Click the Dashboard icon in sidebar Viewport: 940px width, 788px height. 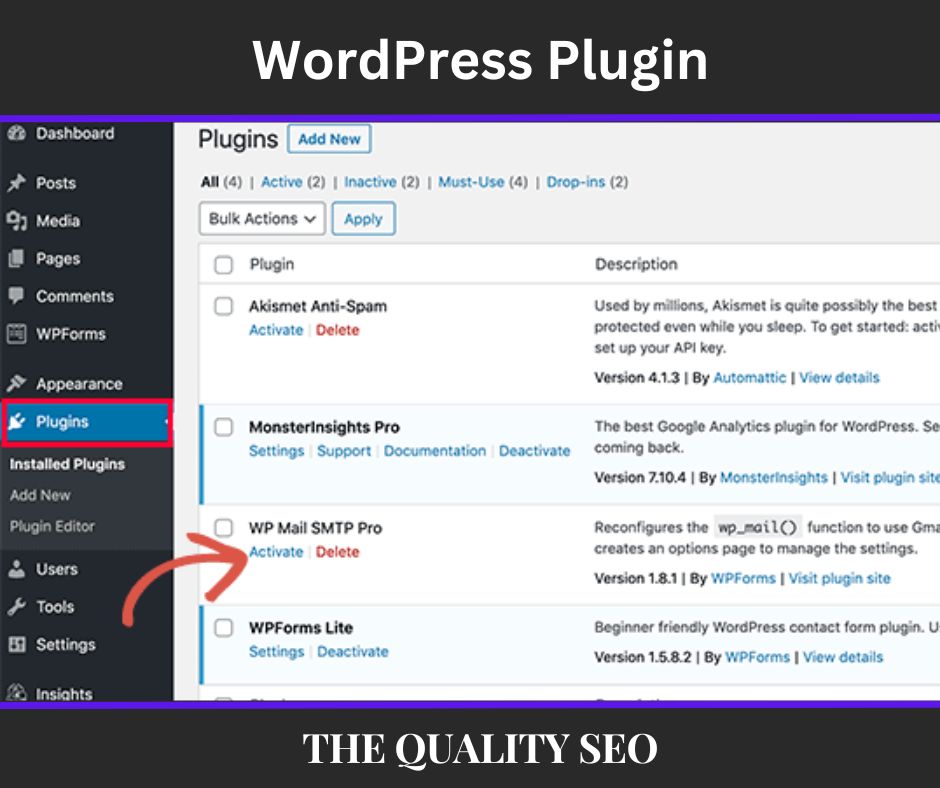(x=16, y=134)
